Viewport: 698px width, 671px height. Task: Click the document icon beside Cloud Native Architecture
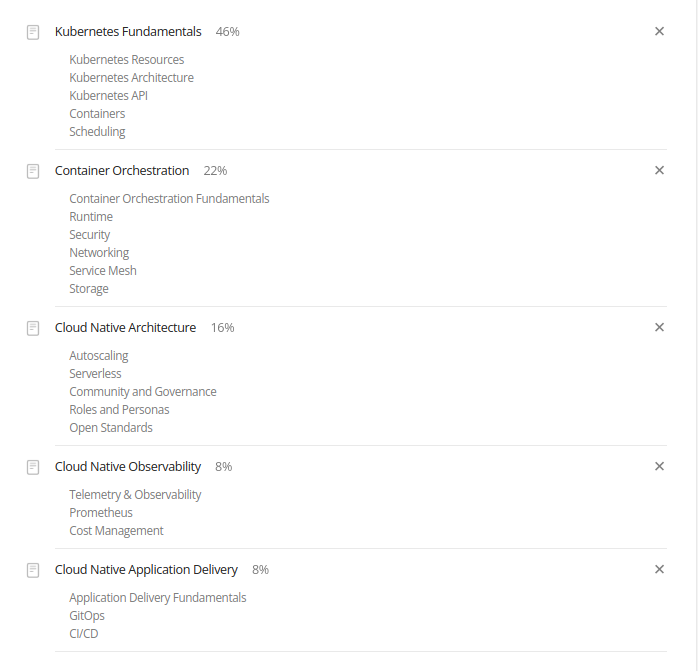click(x=33, y=328)
